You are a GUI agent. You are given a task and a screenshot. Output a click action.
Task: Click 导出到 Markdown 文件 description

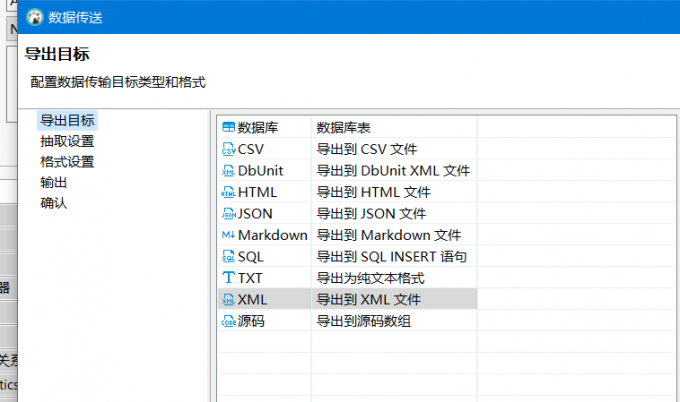(388, 235)
